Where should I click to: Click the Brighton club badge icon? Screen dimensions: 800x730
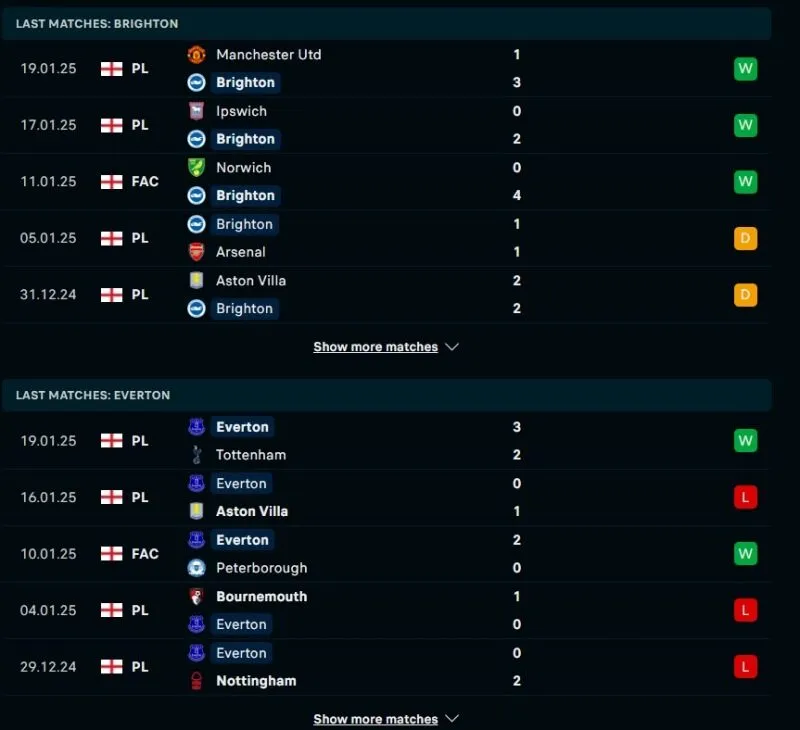[x=196, y=82]
